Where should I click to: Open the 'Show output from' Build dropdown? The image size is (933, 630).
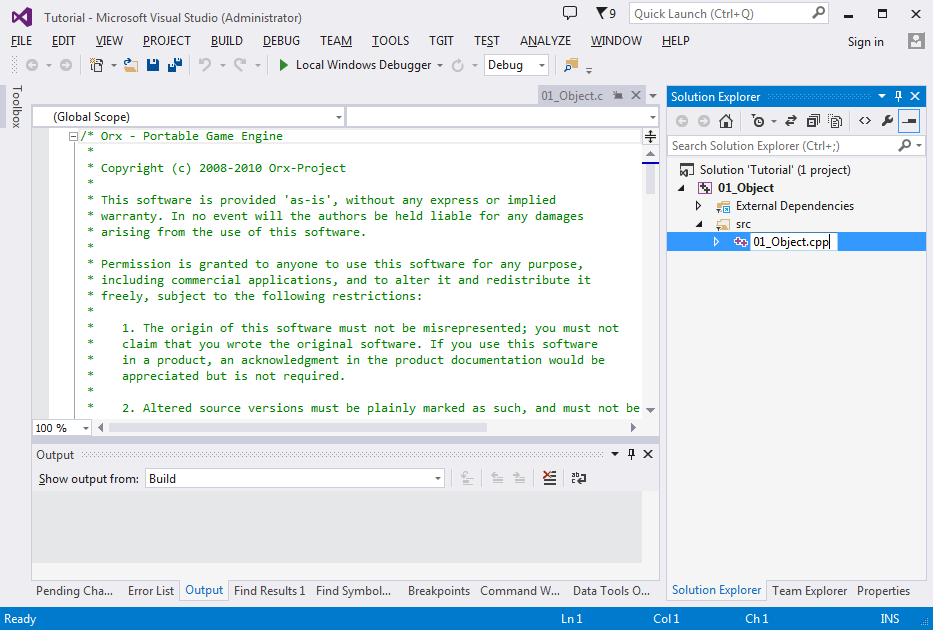click(x=295, y=479)
